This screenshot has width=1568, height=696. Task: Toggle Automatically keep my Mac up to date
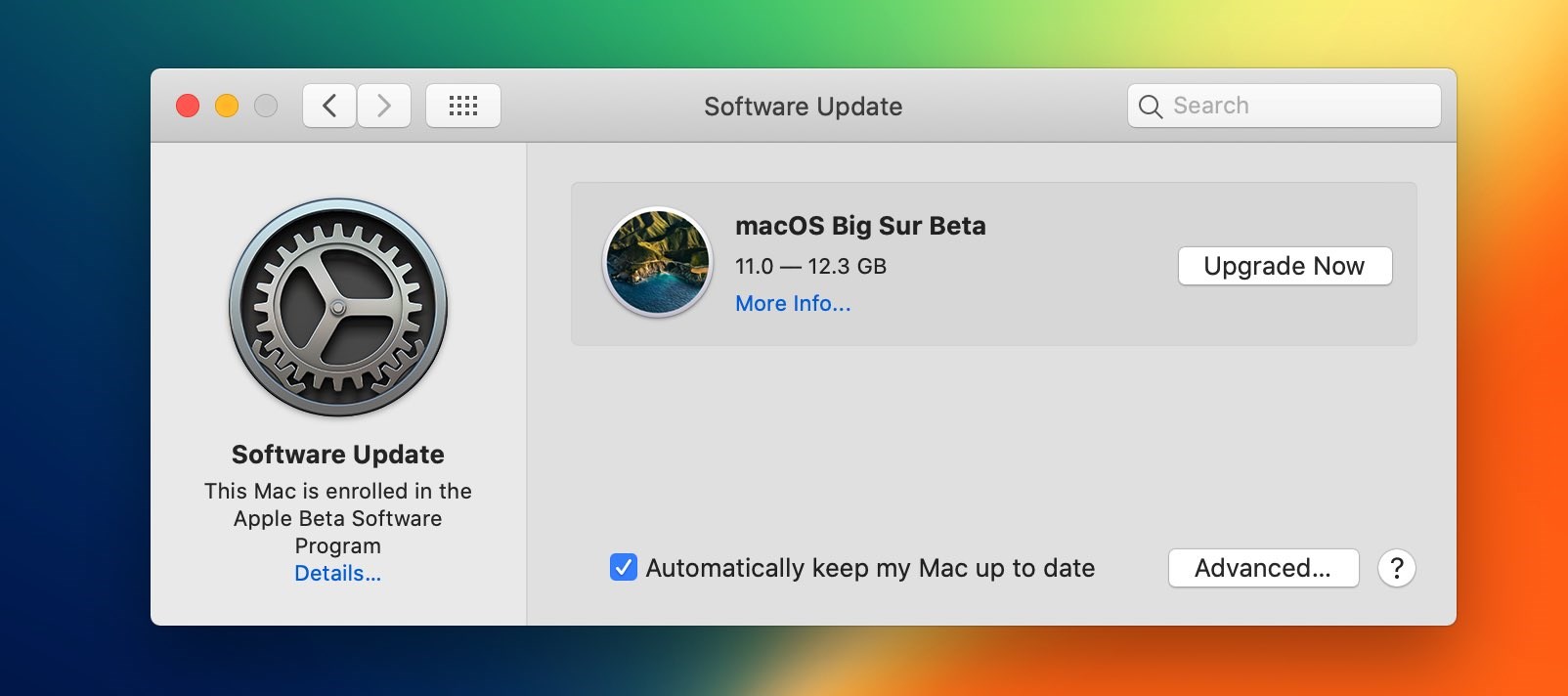[x=624, y=567]
